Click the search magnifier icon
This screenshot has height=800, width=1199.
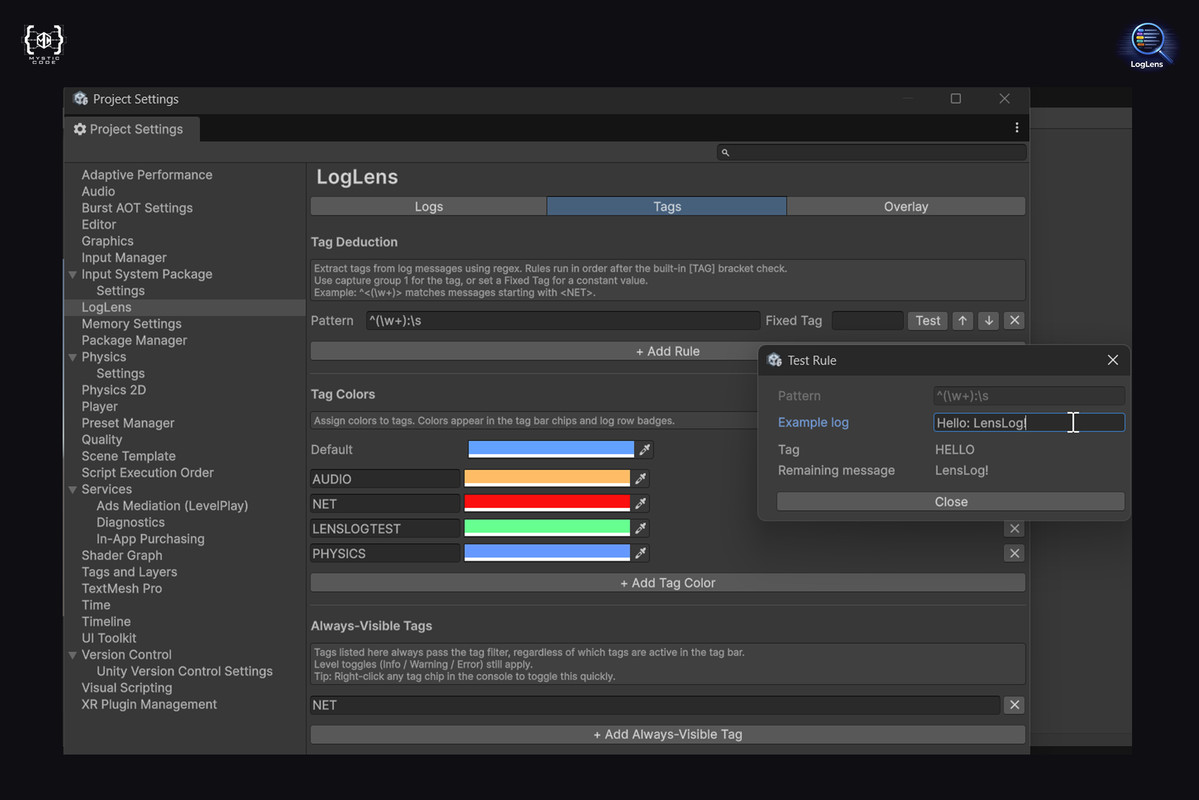725,152
